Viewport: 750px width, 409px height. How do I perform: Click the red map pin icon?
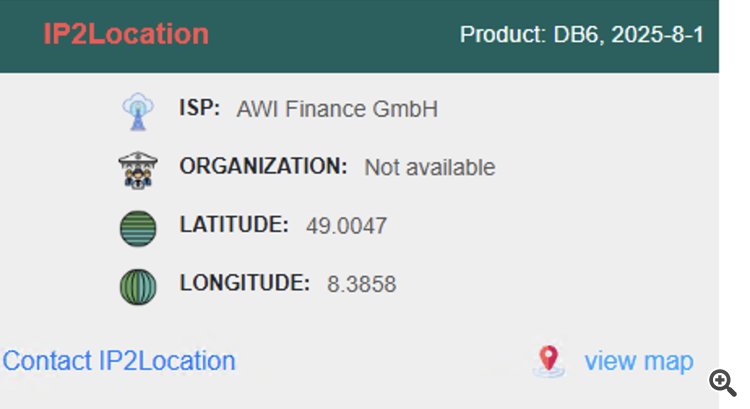pyautogui.click(x=548, y=361)
